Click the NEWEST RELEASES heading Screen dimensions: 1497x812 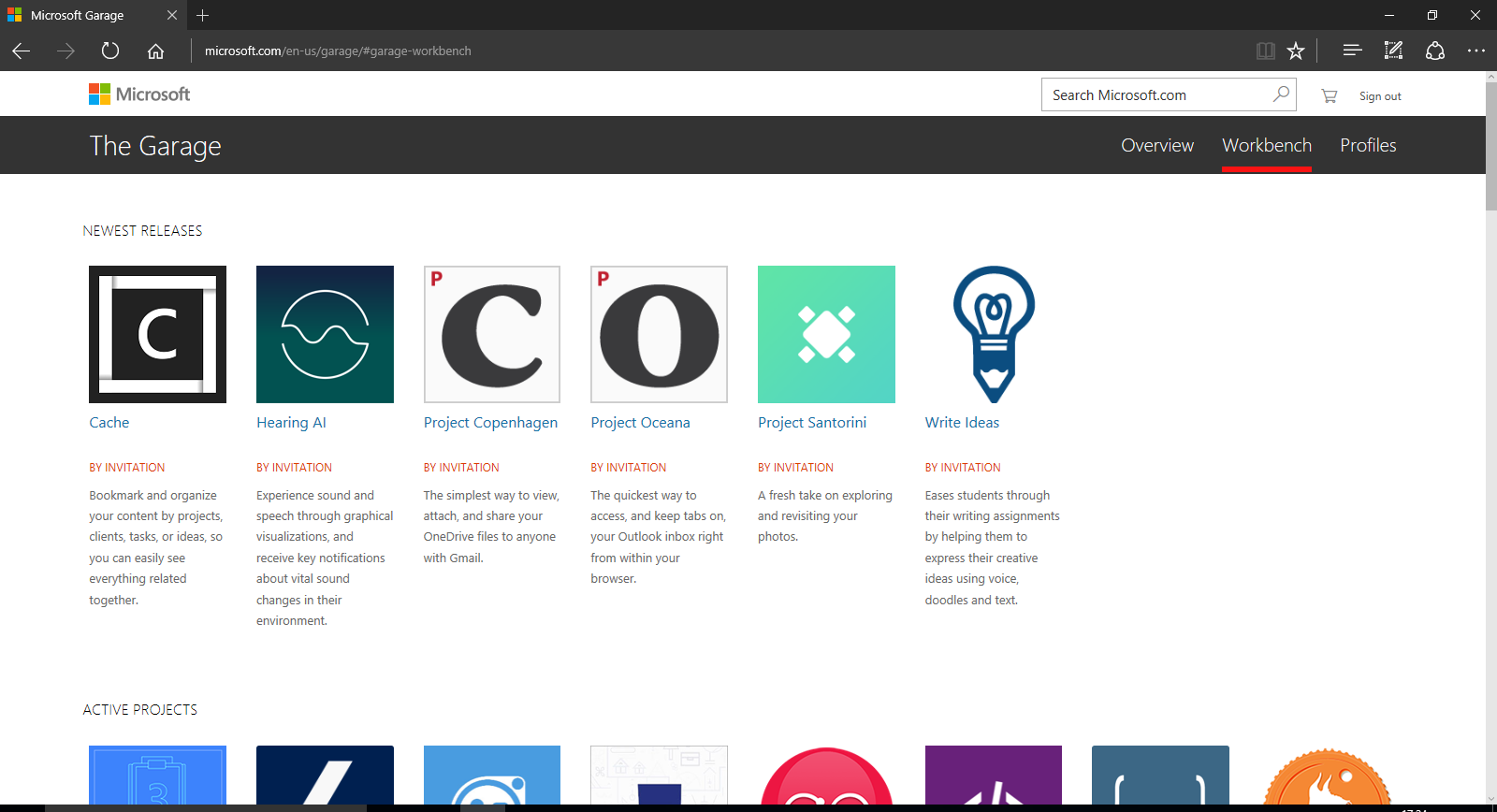(142, 230)
